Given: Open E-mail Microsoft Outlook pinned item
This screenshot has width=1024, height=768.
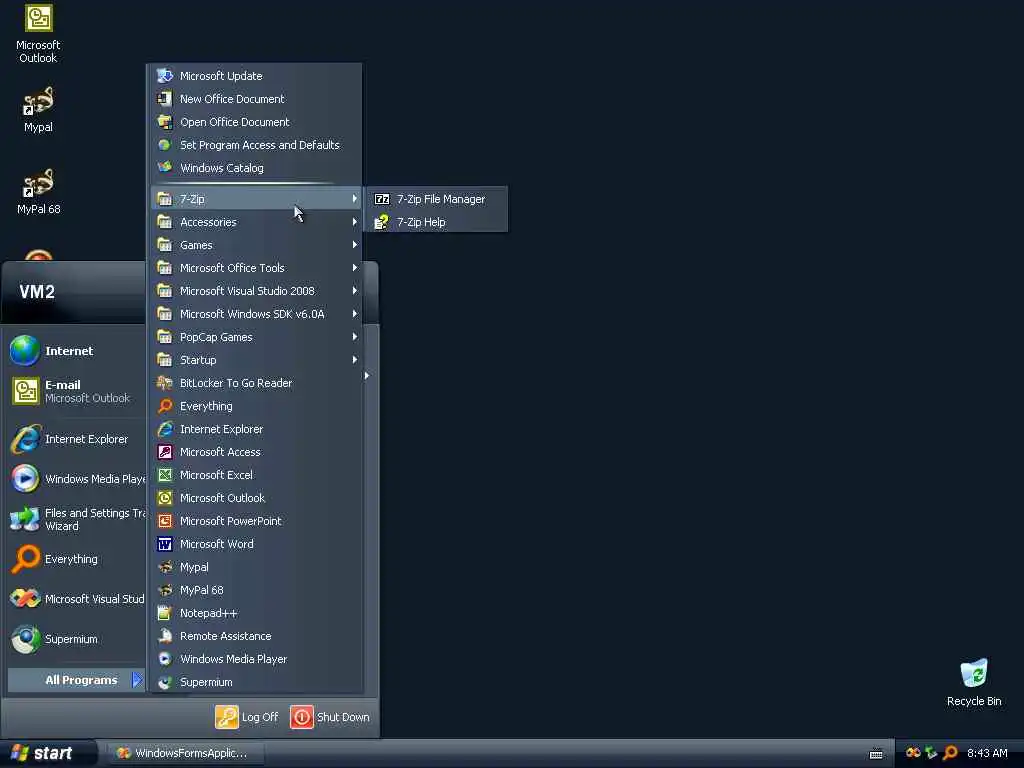Looking at the screenshot, I should 76,391.
